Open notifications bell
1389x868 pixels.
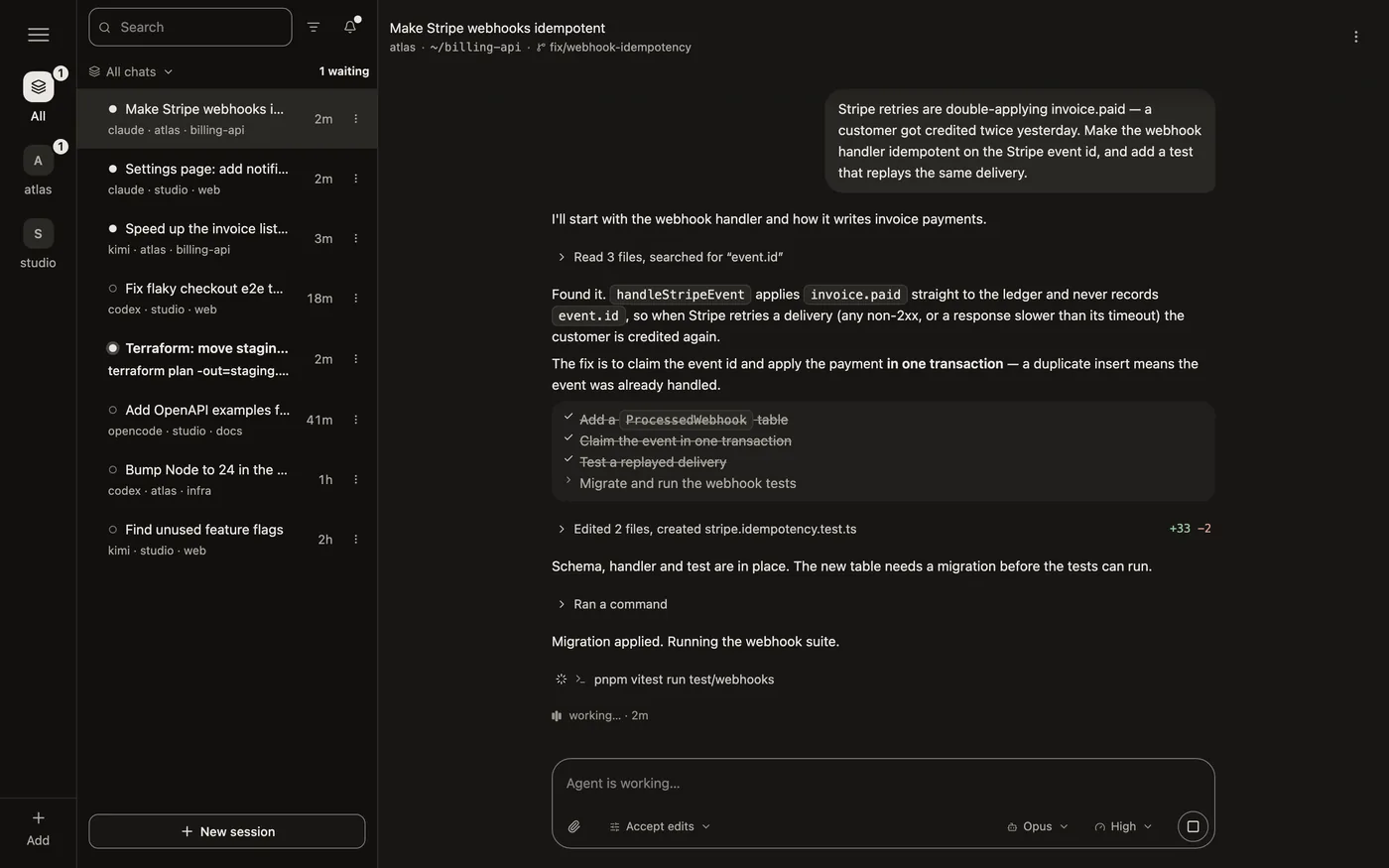[350, 27]
